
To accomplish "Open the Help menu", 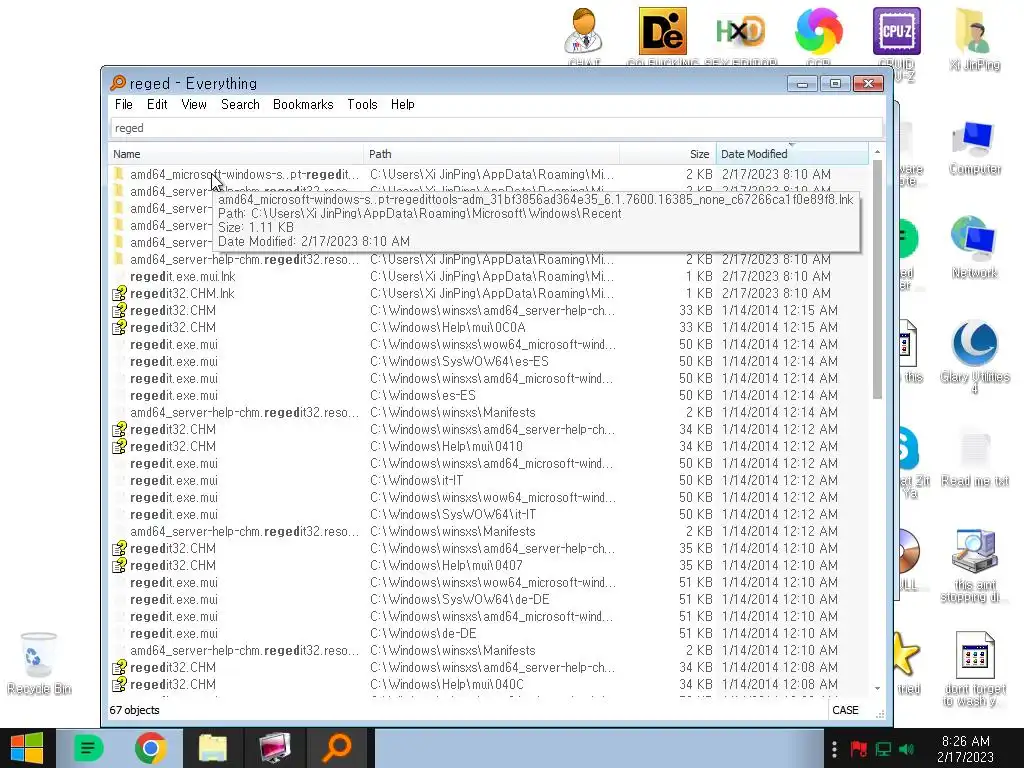I will click(x=402, y=104).
